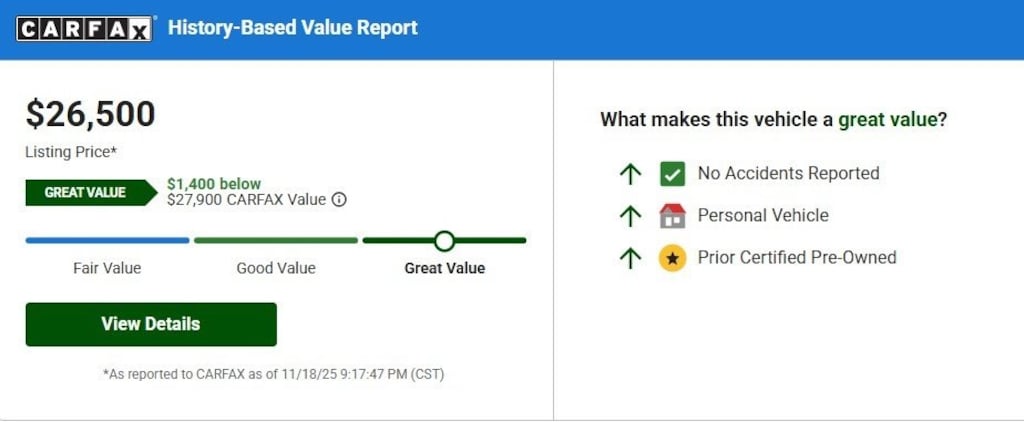Select the Great Value label
Viewport: 1024px width, 422px height.
point(444,268)
